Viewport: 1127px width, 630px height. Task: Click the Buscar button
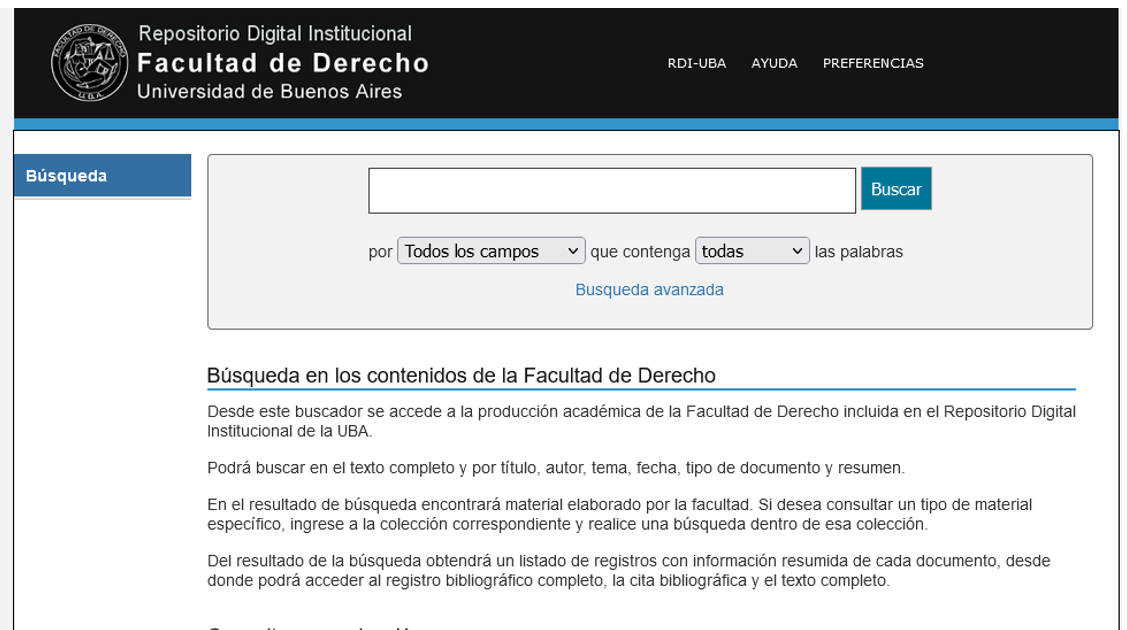coord(896,189)
